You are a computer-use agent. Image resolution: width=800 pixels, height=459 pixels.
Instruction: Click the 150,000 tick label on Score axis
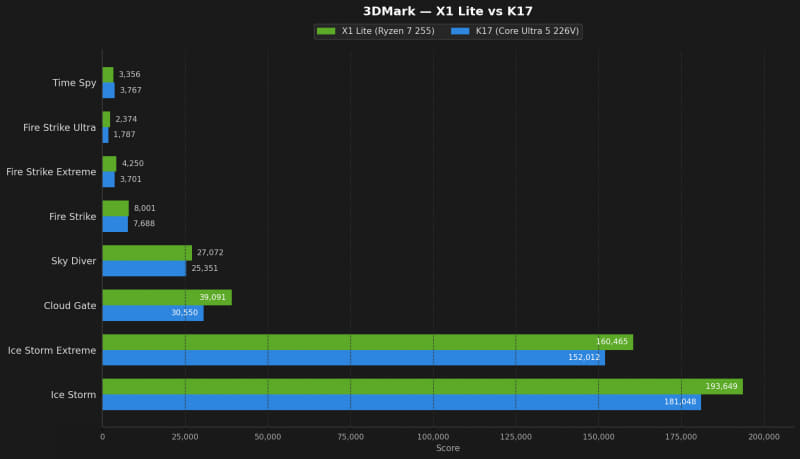click(x=598, y=437)
